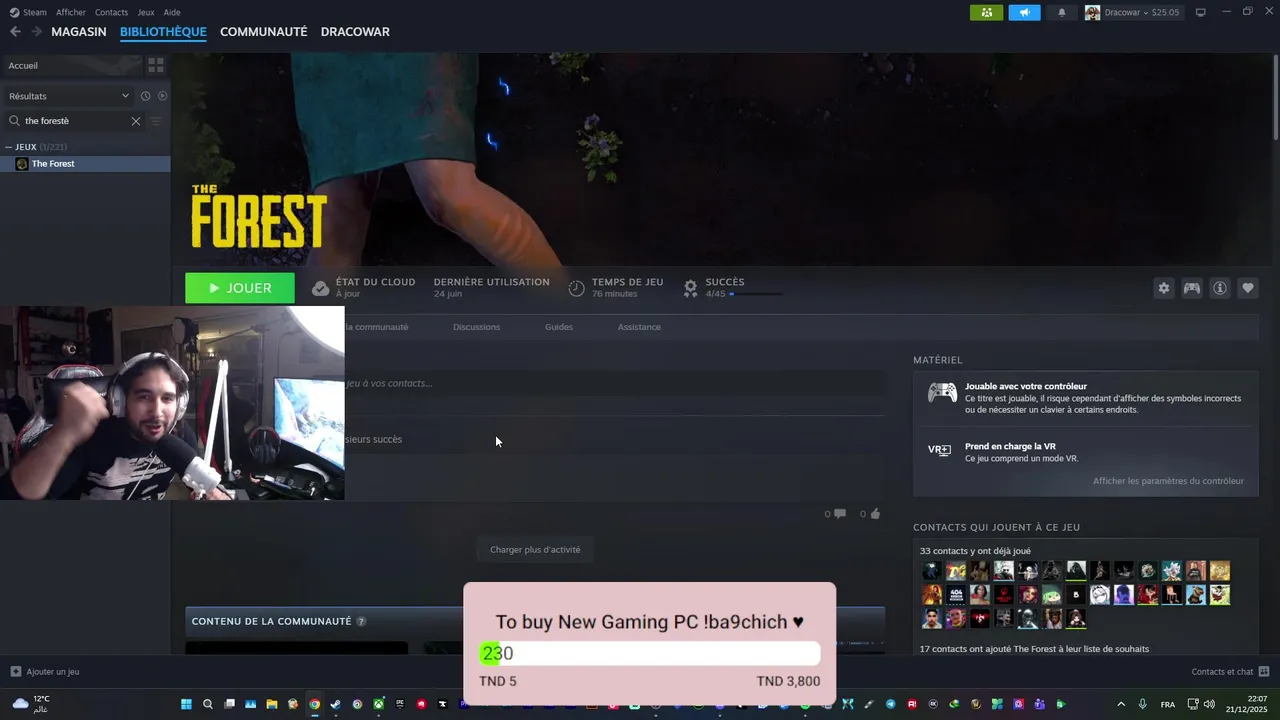Open the weather widget on the taskbar
This screenshot has height=720, width=1280.
click(32, 704)
